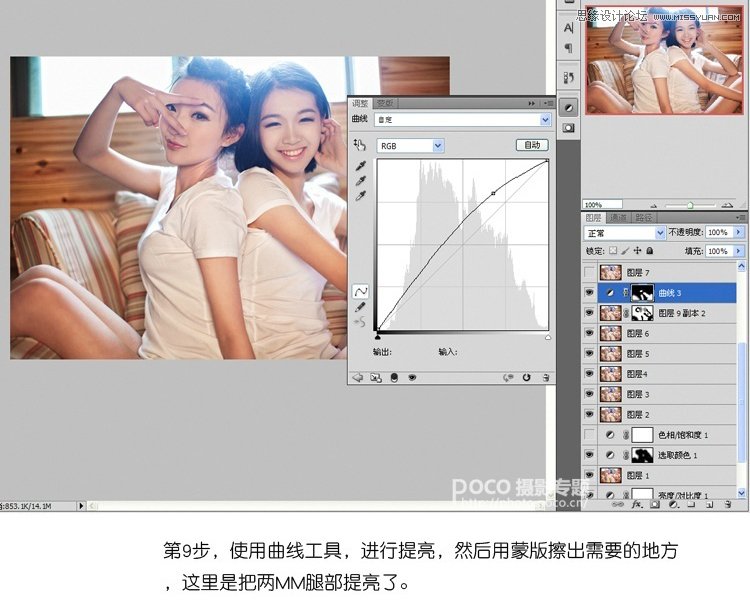This screenshot has width=750, height=613.
Task: Click the Navigator 100% zoom field
Action: [x=603, y=204]
